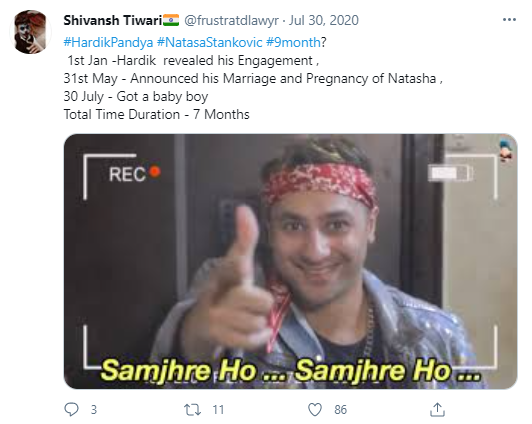This screenshot has height=424, width=532.
Task: Like the tweet with the heart icon
Action: 315,409
